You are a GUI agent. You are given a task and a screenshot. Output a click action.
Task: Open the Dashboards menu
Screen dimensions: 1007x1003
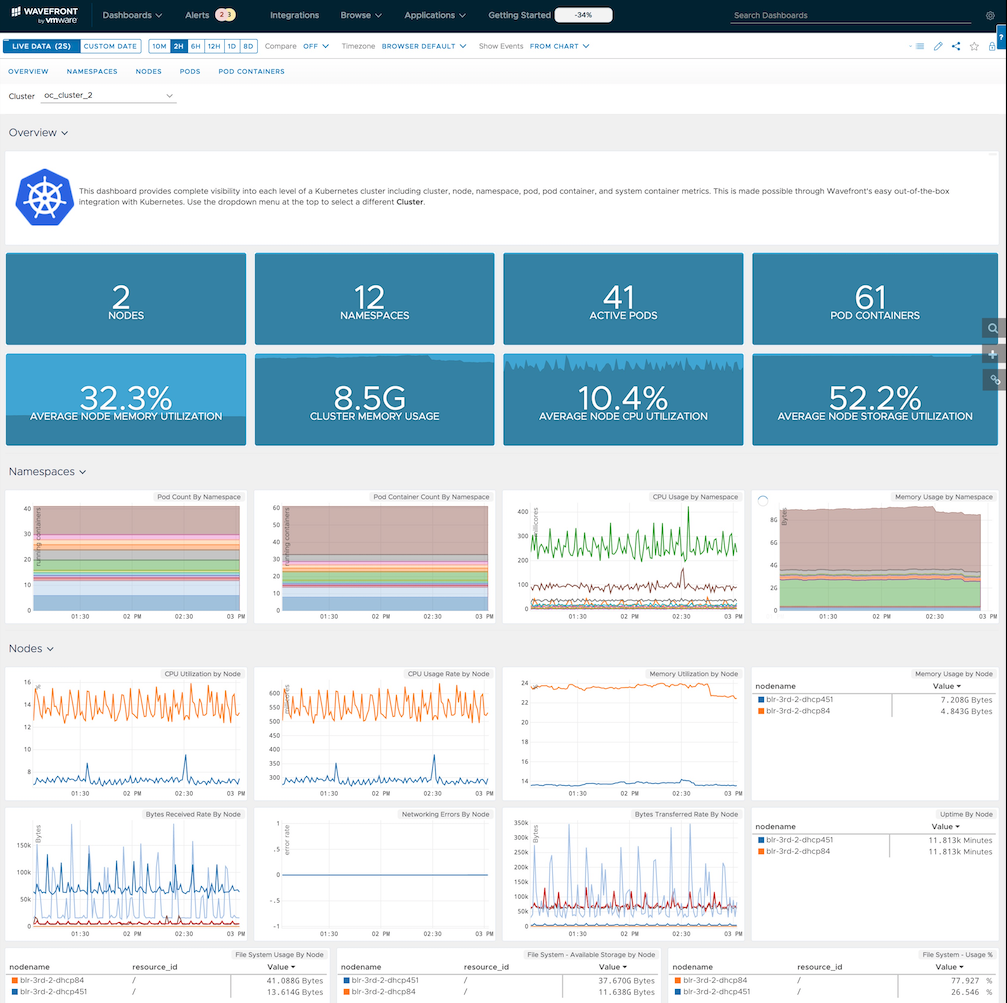pyautogui.click(x=133, y=16)
